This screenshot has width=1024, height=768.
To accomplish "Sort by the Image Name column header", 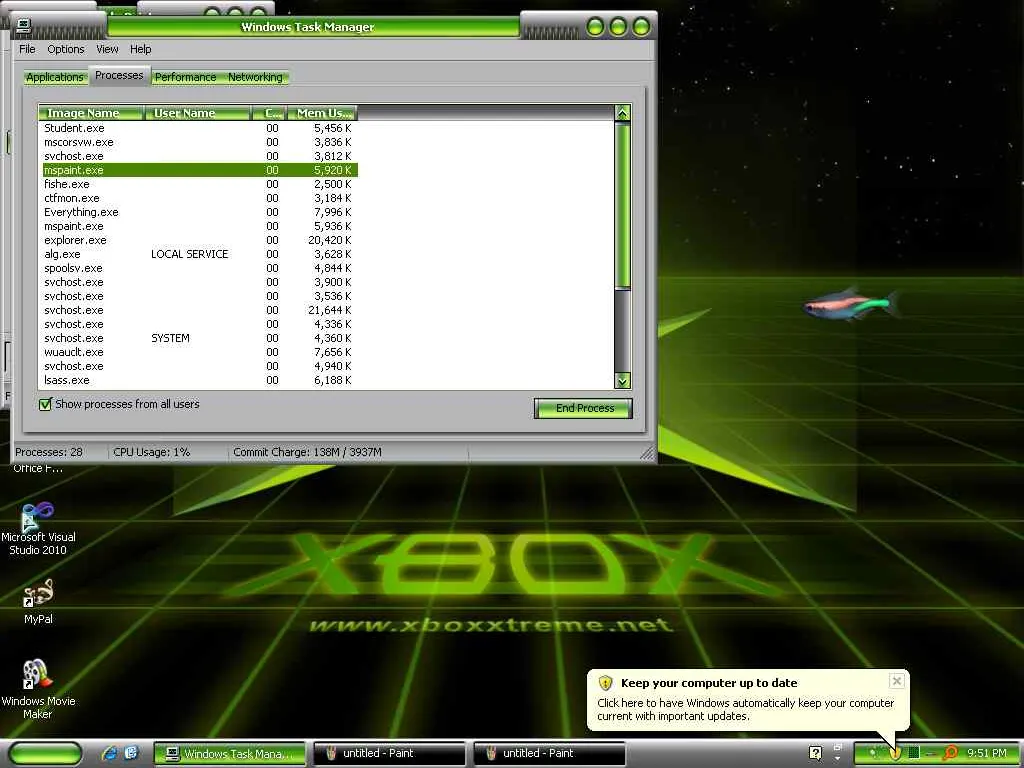I will [91, 113].
